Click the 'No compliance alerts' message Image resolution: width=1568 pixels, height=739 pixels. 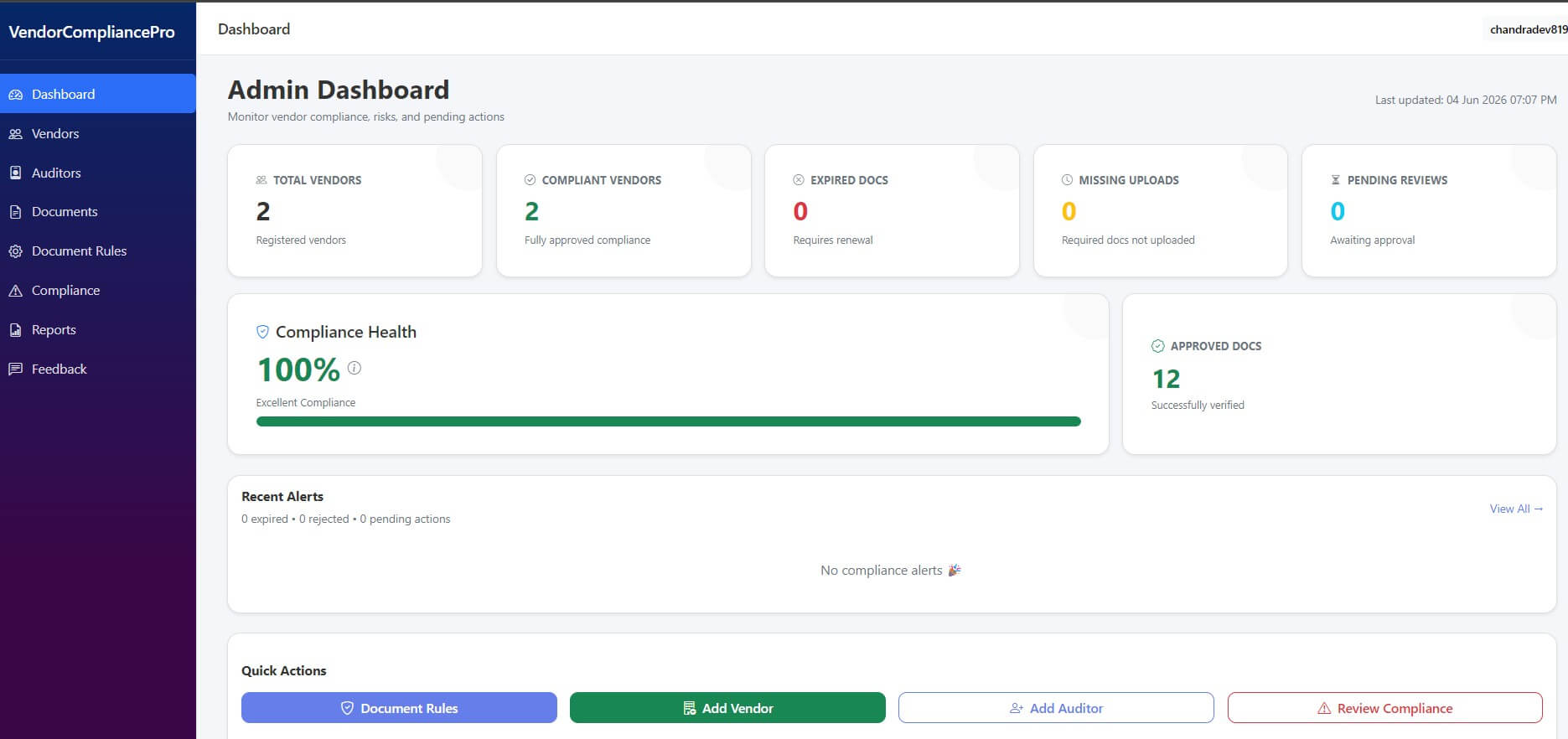pyautogui.click(x=891, y=570)
